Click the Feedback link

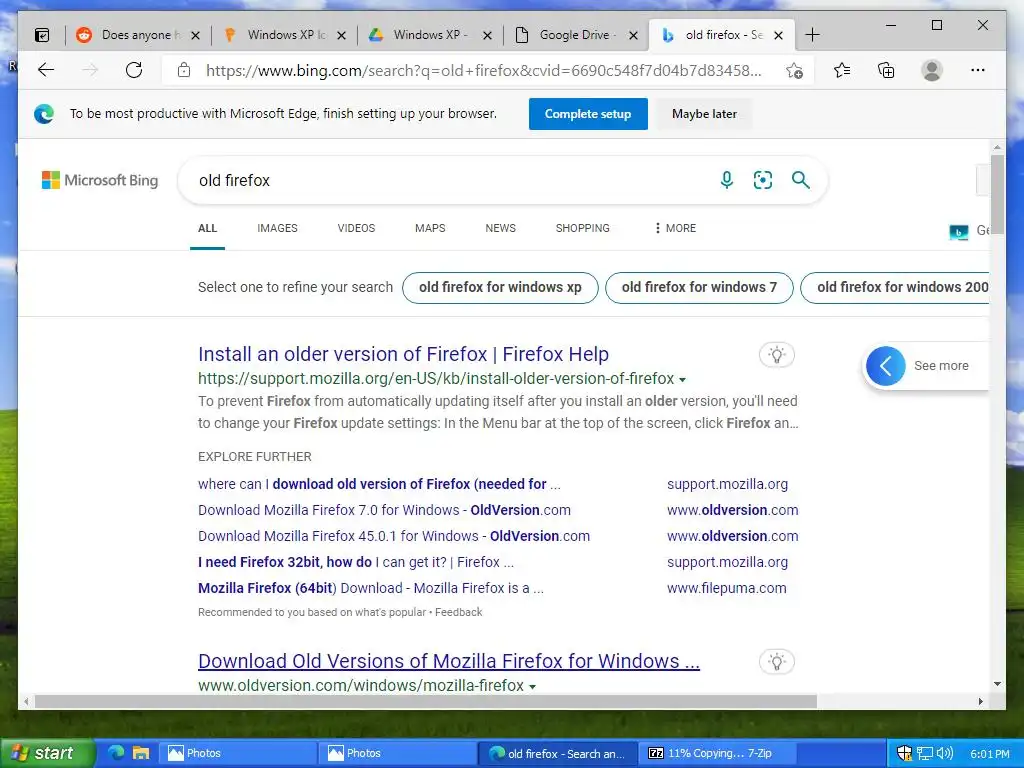458,612
